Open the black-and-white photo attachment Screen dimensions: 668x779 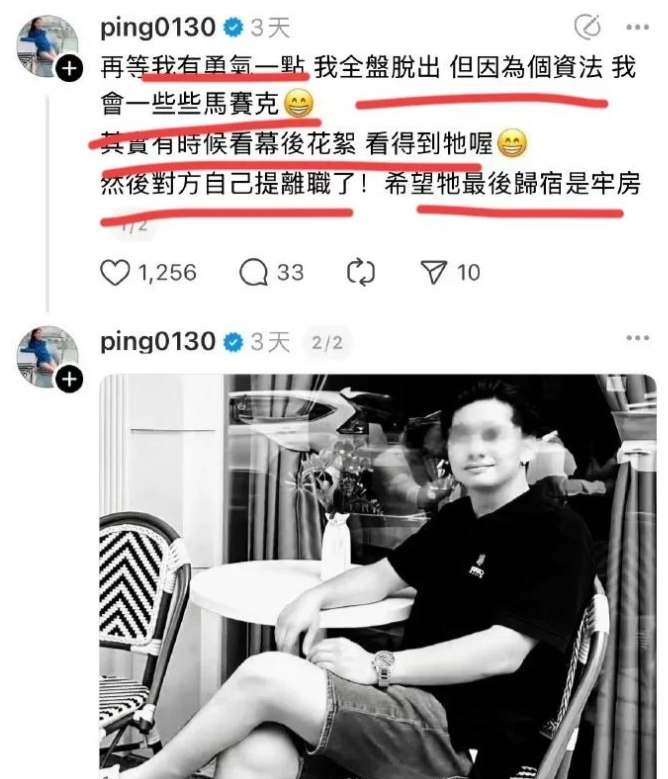point(377,576)
